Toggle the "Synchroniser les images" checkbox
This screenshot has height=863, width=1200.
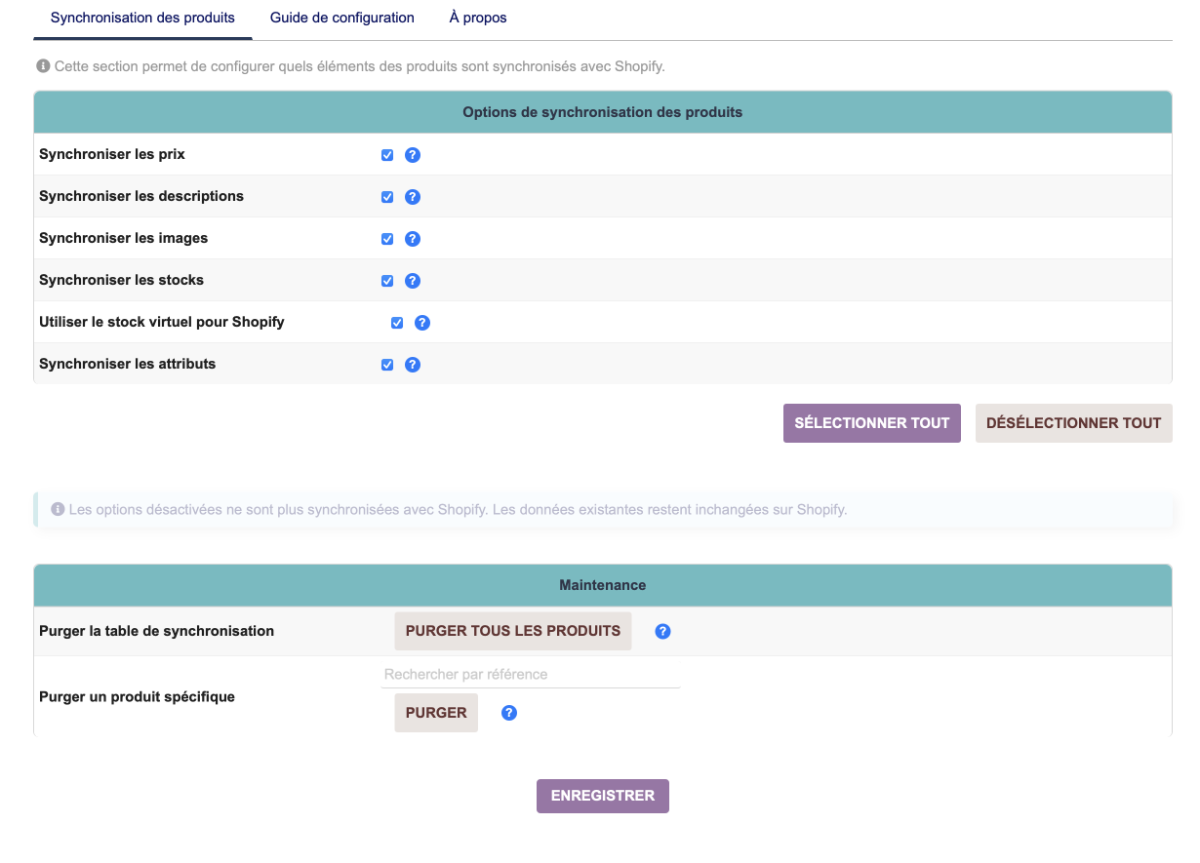(387, 239)
